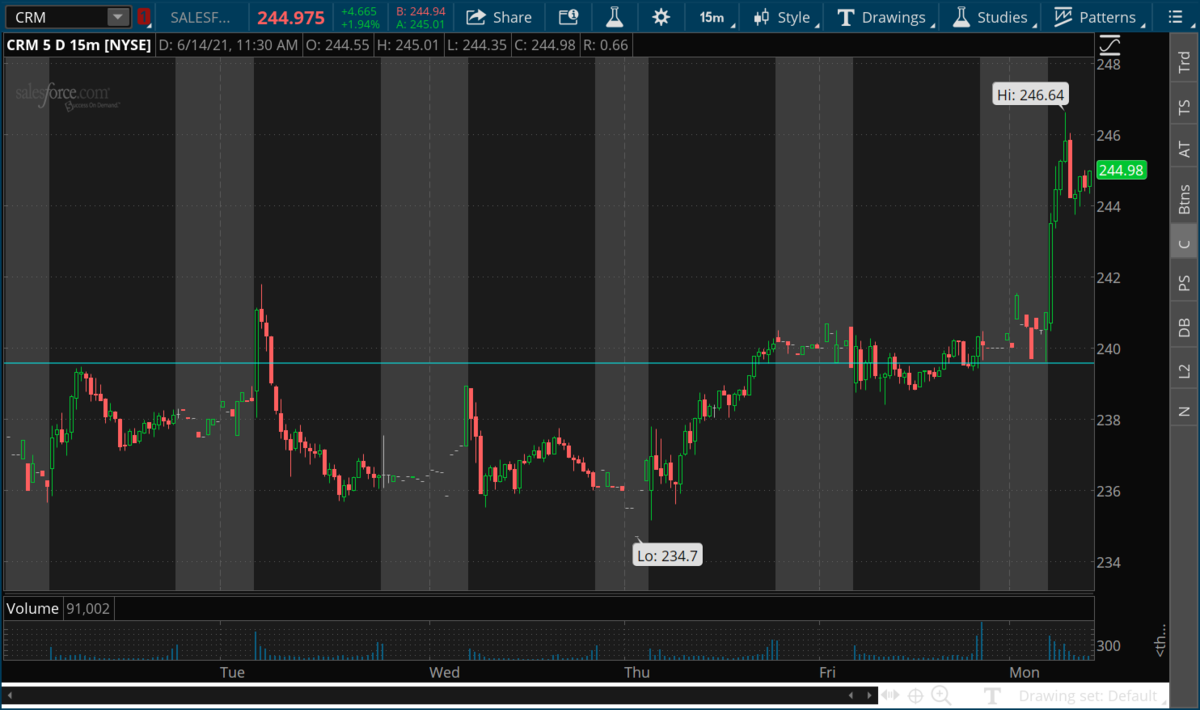Click the last price 244.975

(x=291, y=17)
